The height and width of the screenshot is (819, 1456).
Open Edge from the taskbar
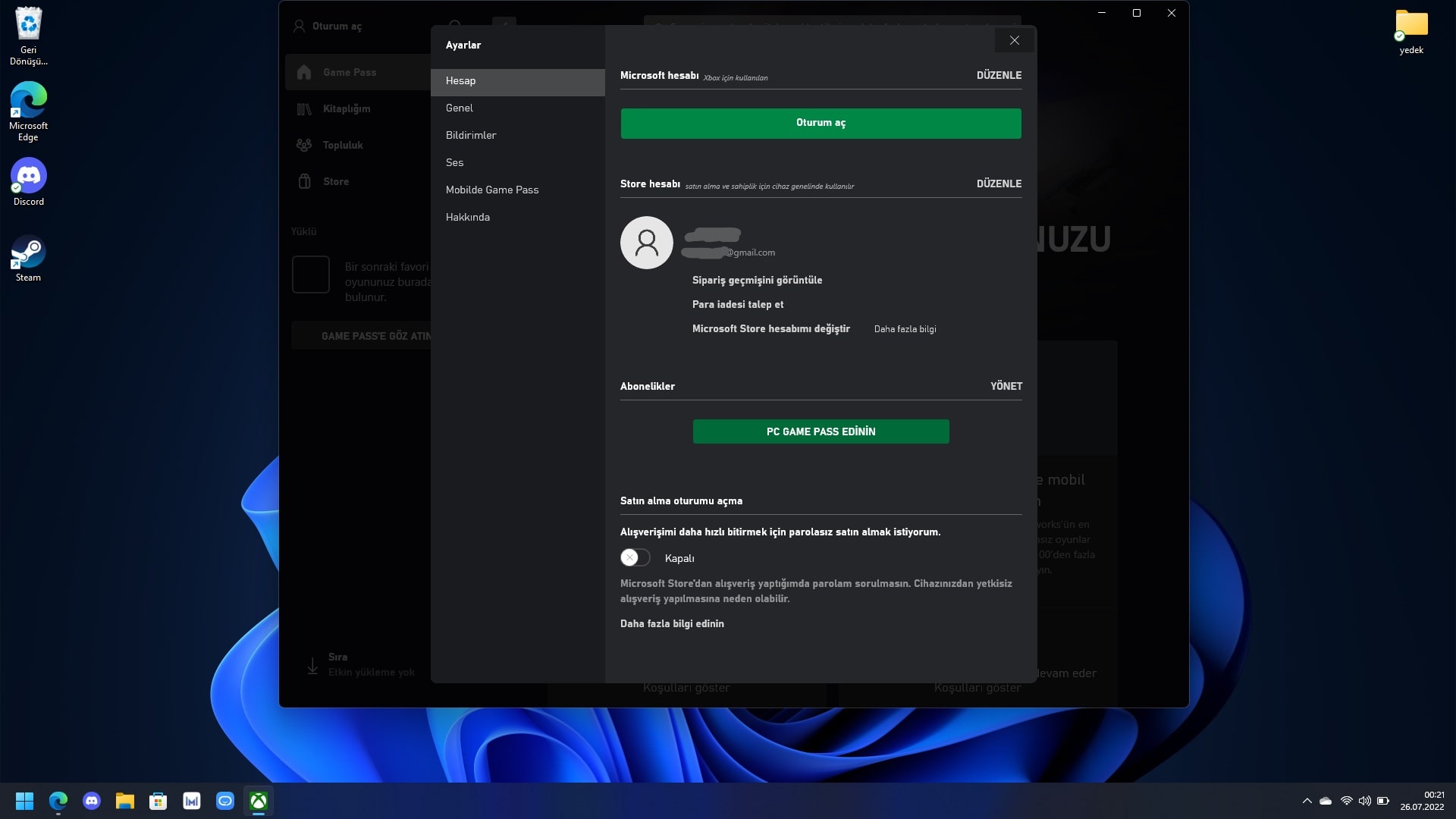tap(58, 801)
